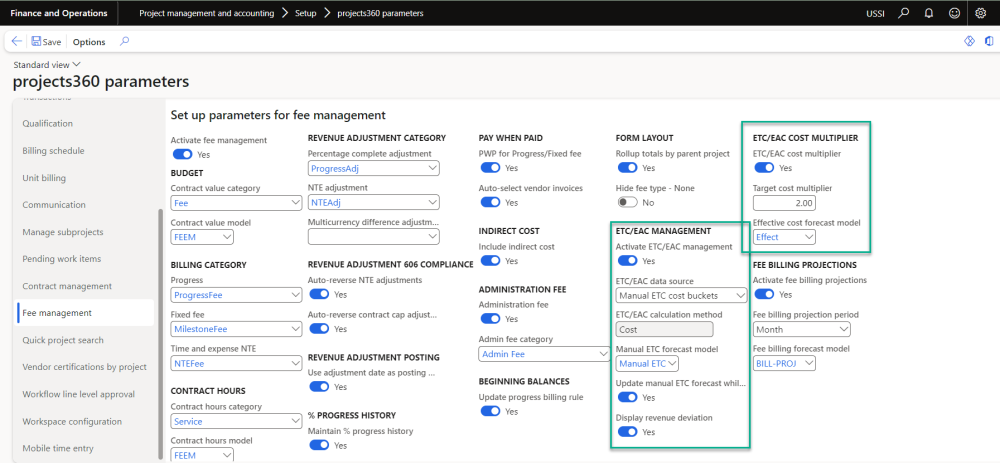Click the Setup breadcrumb link
1000x463 pixels.
click(x=305, y=14)
